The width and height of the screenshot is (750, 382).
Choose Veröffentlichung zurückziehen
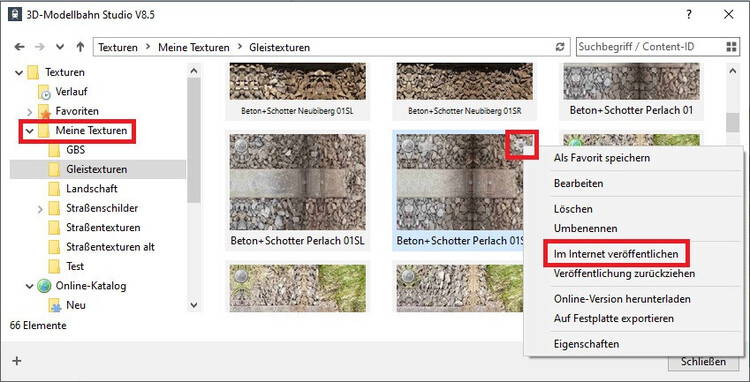point(624,273)
